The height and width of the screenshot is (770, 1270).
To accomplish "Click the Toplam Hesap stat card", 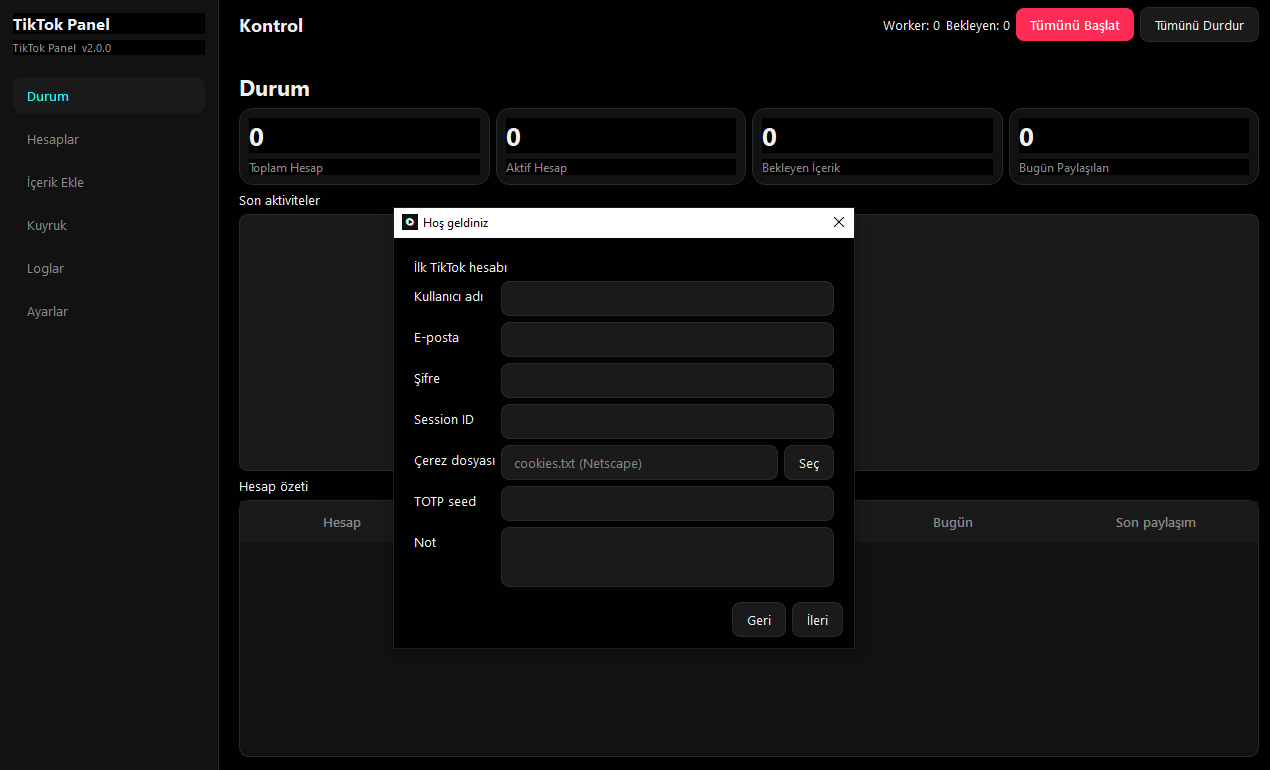I will [364, 146].
